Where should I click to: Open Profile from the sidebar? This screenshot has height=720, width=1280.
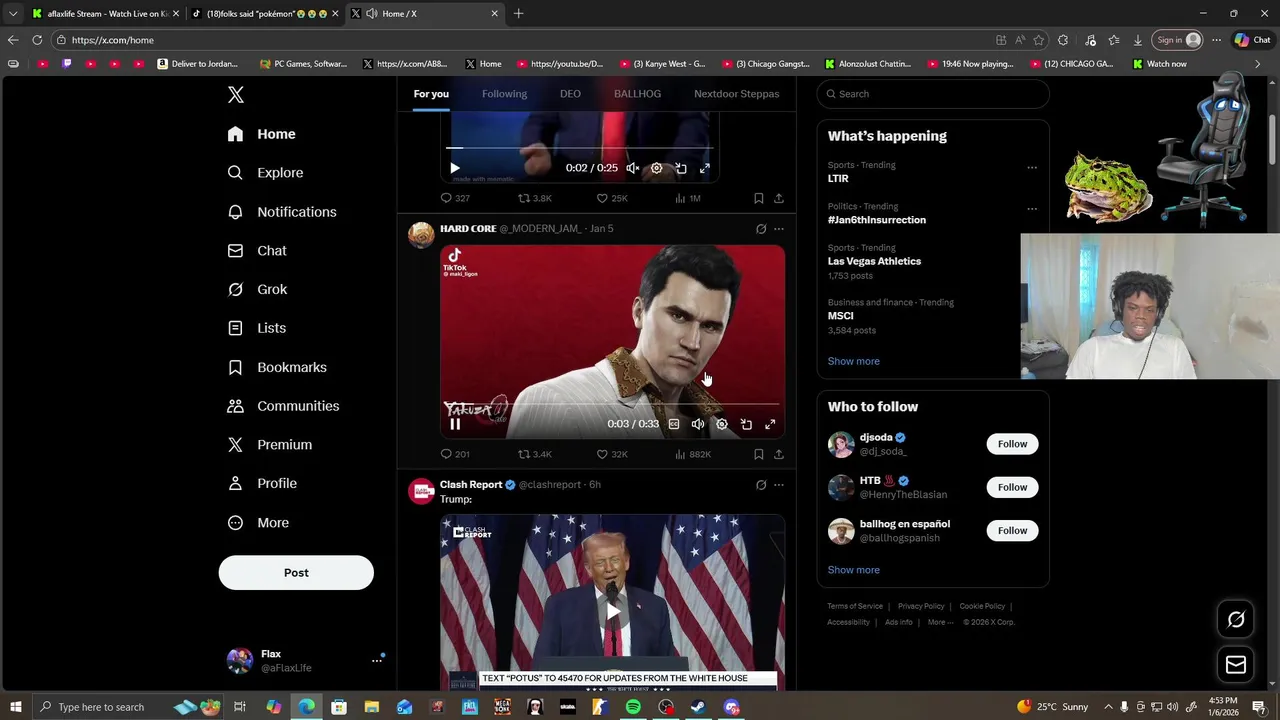pos(262,483)
